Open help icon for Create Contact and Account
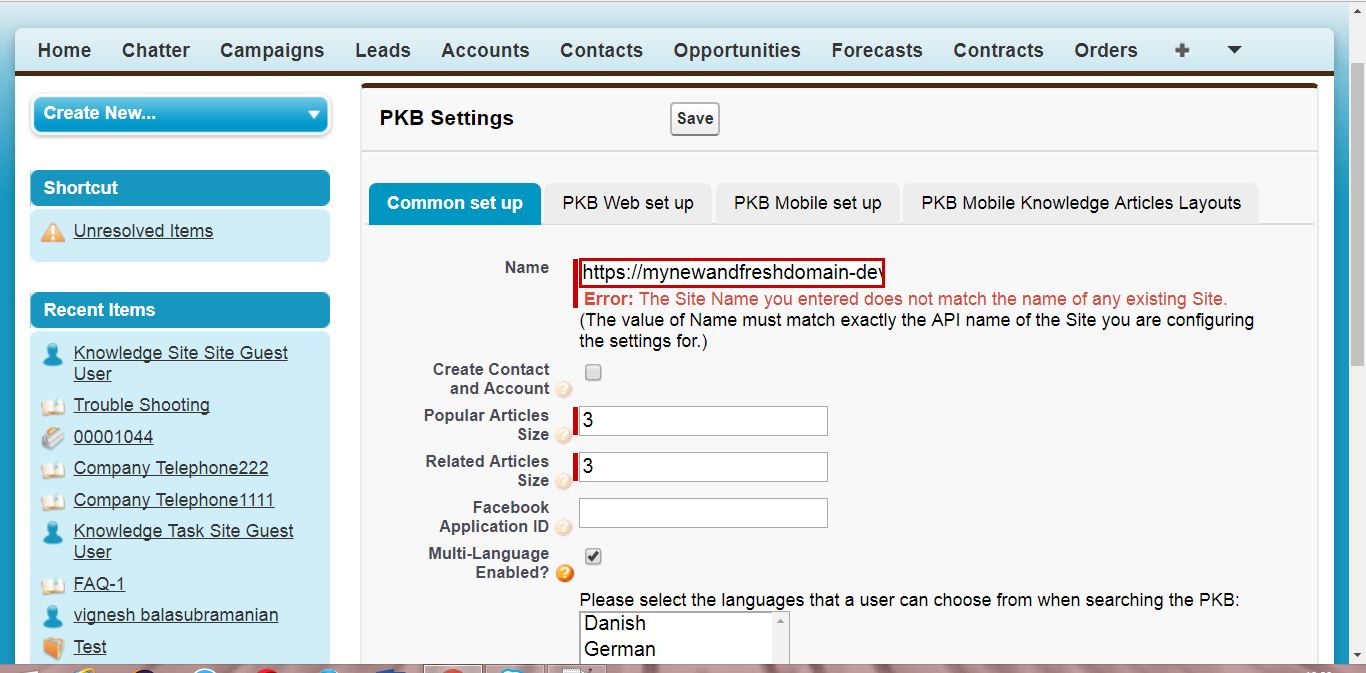 pyautogui.click(x=564, y=389)
